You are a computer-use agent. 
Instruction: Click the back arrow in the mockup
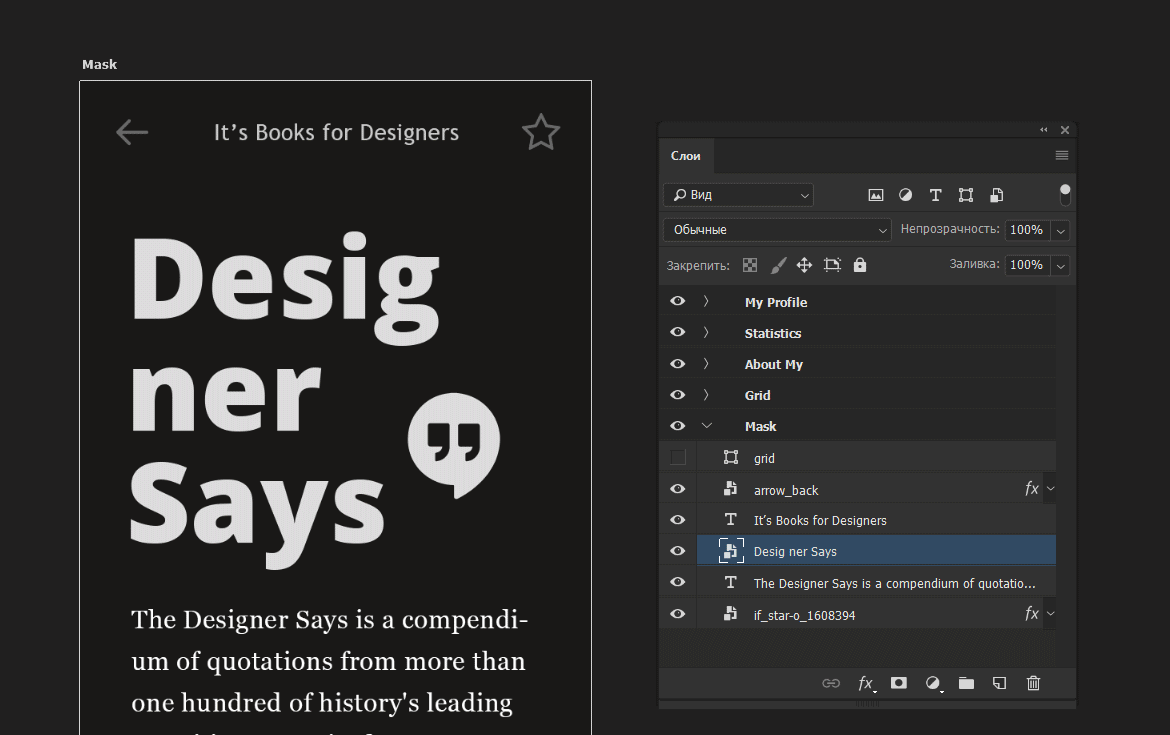tap(132, 132)
